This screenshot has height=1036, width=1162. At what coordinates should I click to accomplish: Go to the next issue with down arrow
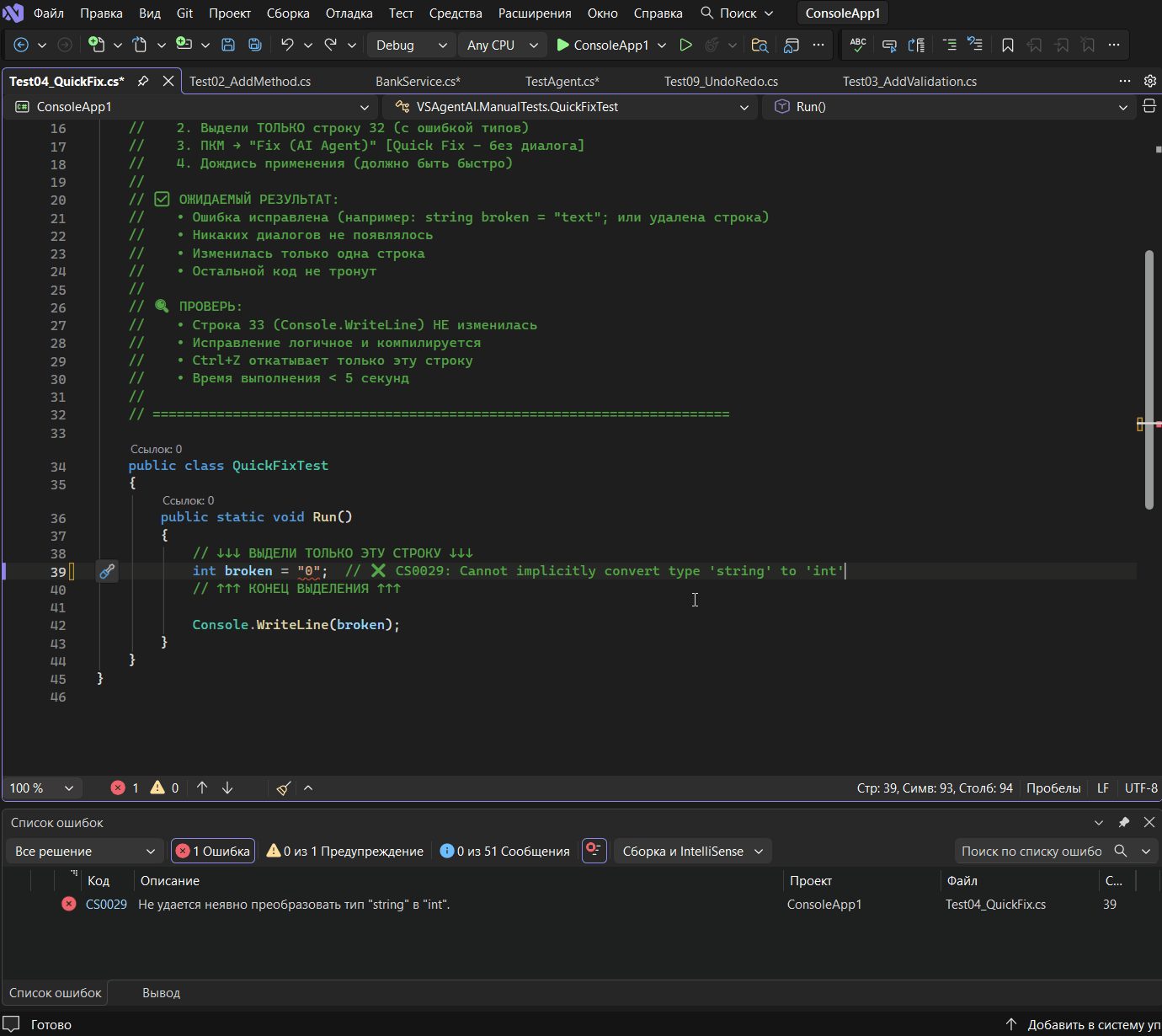[x=227, y=788]
